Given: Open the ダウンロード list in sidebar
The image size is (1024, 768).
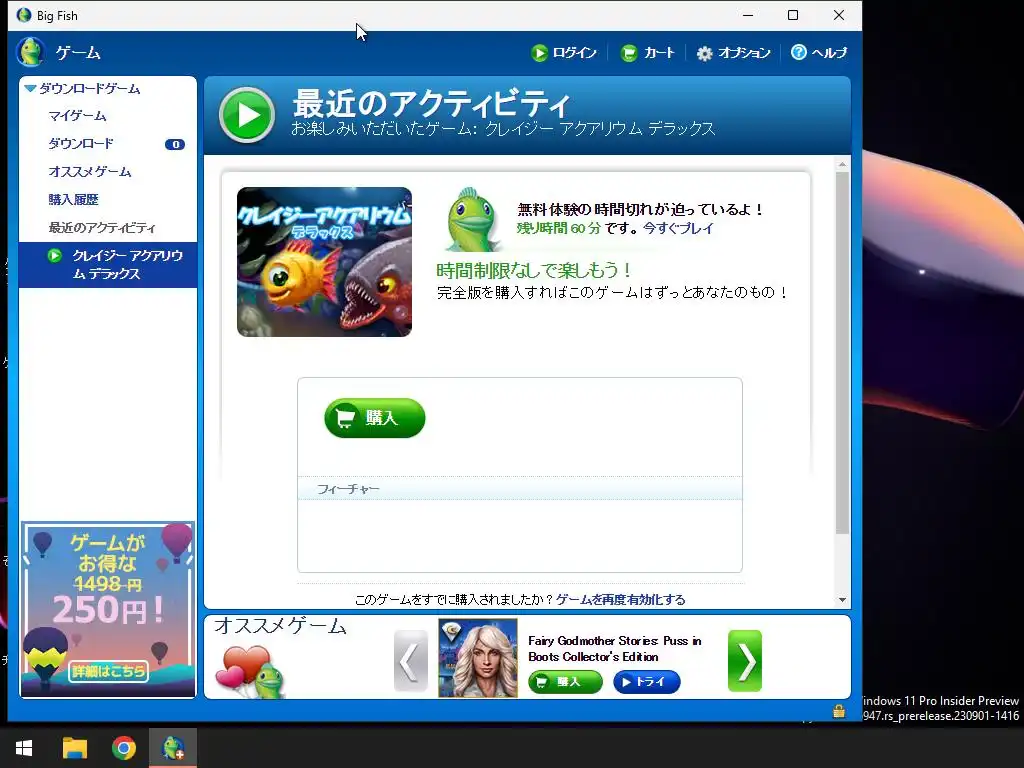Looking at the screenshot, I should 81,144.
